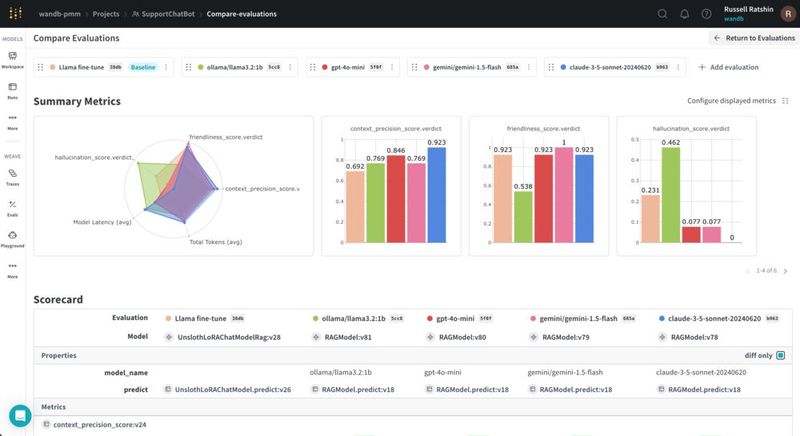Grab the drag handle on claude-3-5-sonnet chip

[551, 67]
